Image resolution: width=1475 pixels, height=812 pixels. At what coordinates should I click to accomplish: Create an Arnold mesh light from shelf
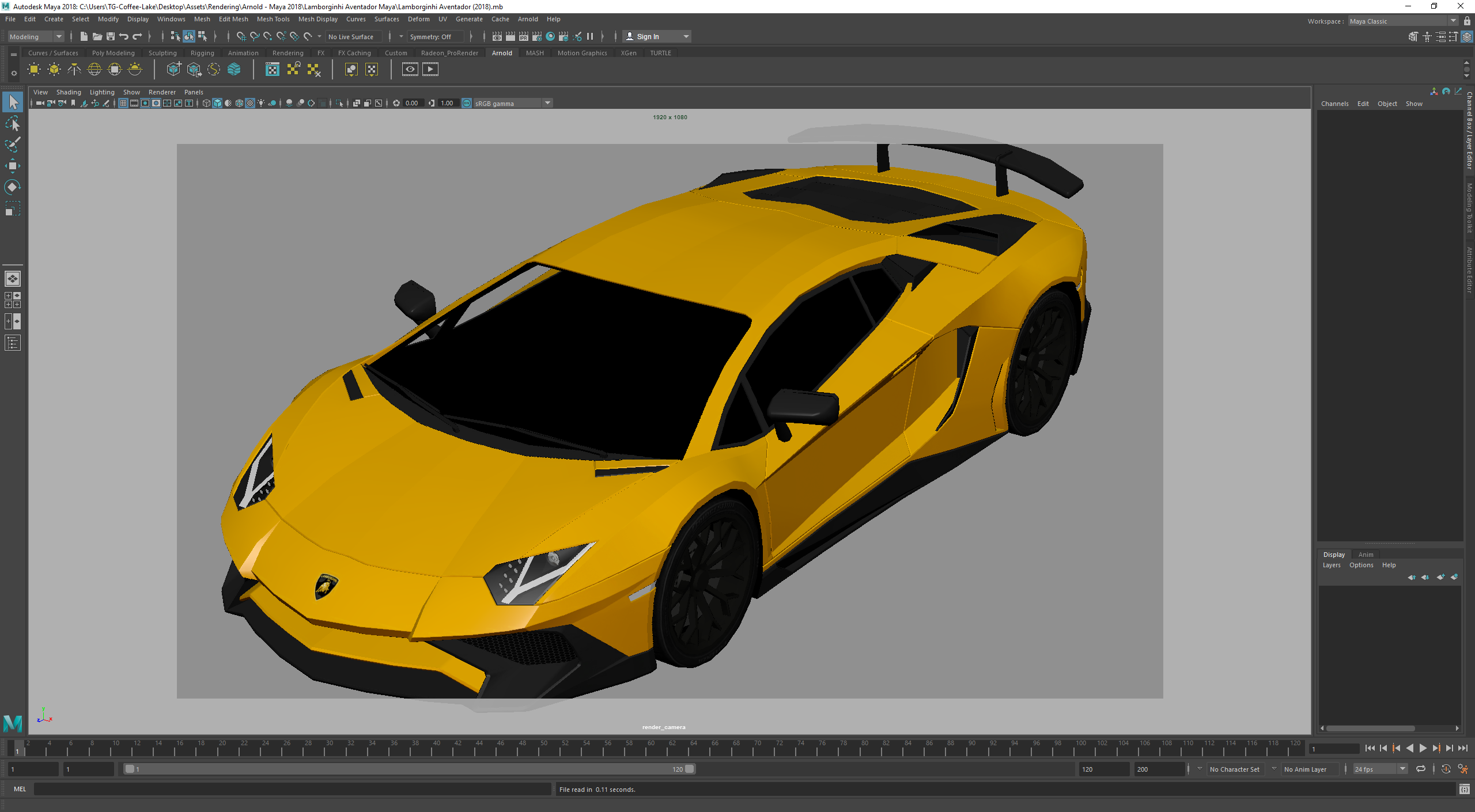pyautogui.click(x=54, y=70)
